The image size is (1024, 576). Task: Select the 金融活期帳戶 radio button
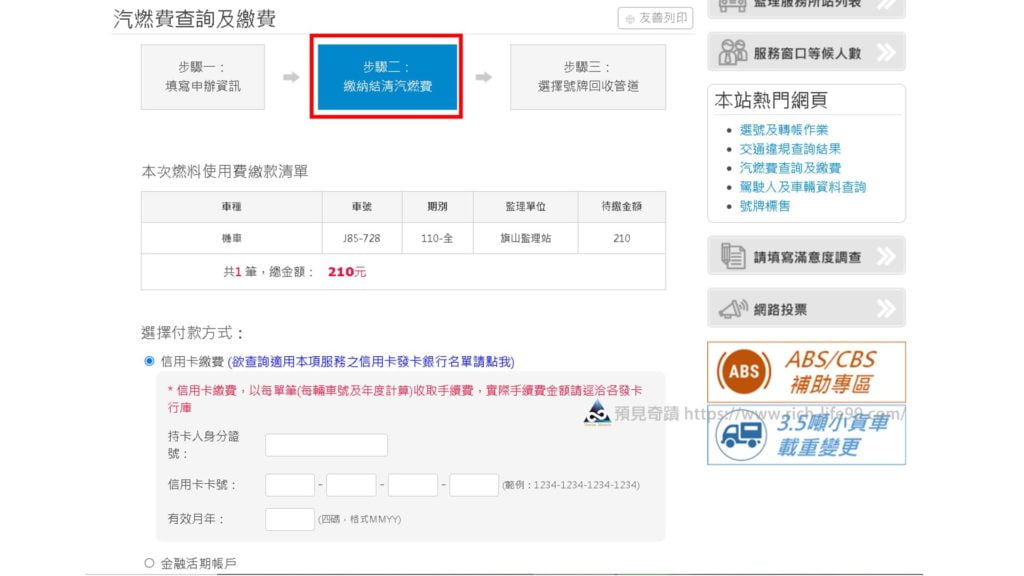[x=150, y=563]
